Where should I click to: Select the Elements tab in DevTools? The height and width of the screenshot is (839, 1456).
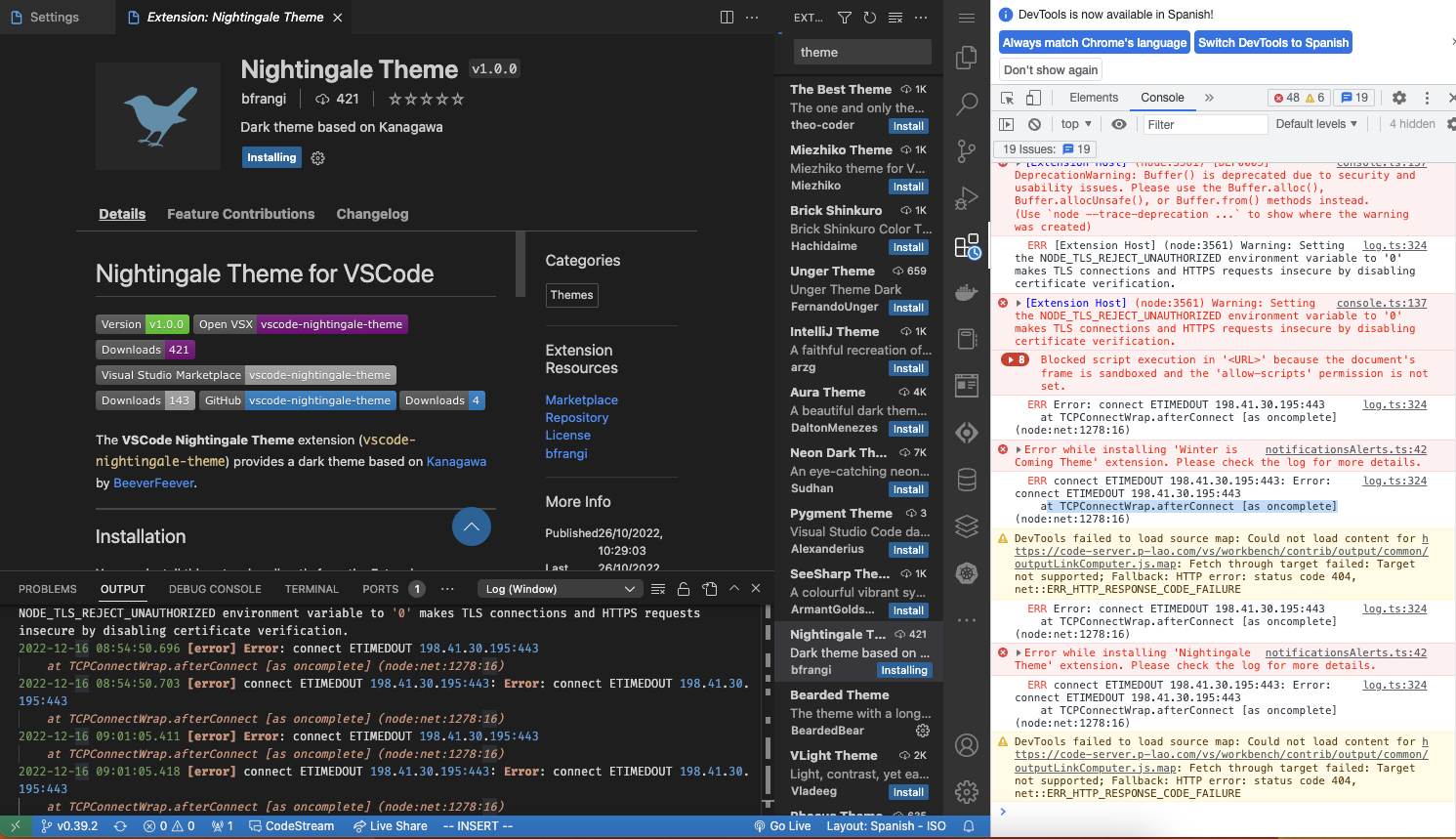pos(1094,98)
